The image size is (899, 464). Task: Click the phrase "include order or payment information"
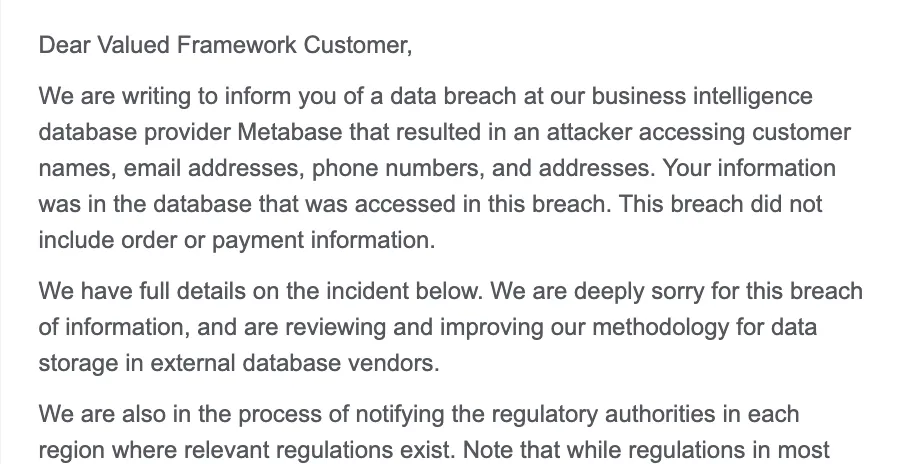click(234, 241)
